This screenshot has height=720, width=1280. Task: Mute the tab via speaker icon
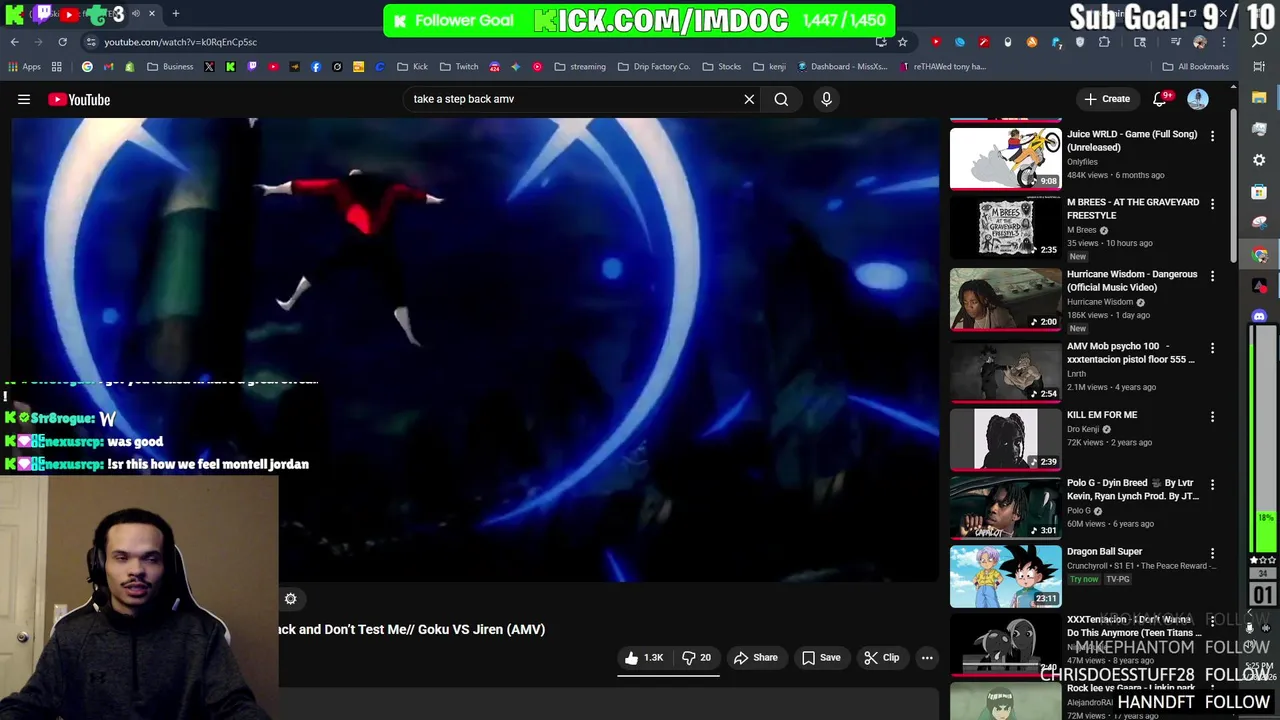tap(135, 14)
